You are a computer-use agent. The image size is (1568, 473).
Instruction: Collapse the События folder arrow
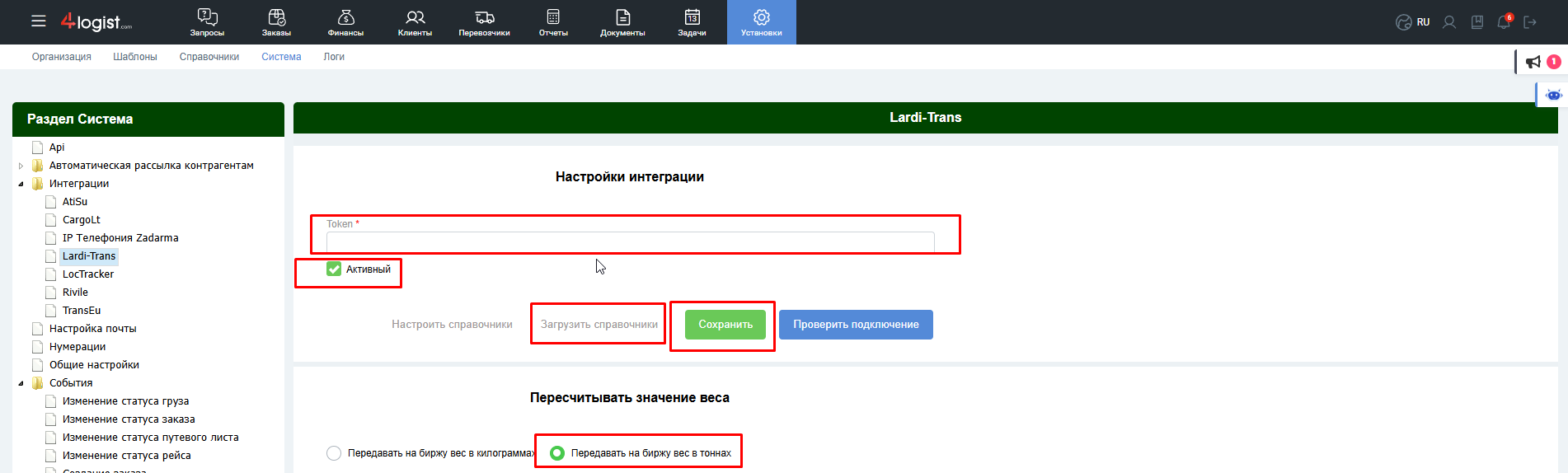[21, 383]
